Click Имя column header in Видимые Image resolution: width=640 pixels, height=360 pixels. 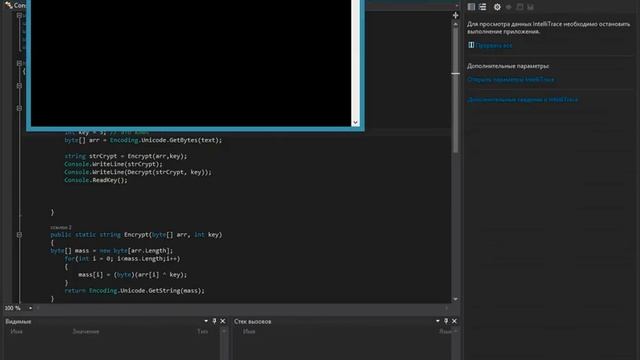click(17, 331)
